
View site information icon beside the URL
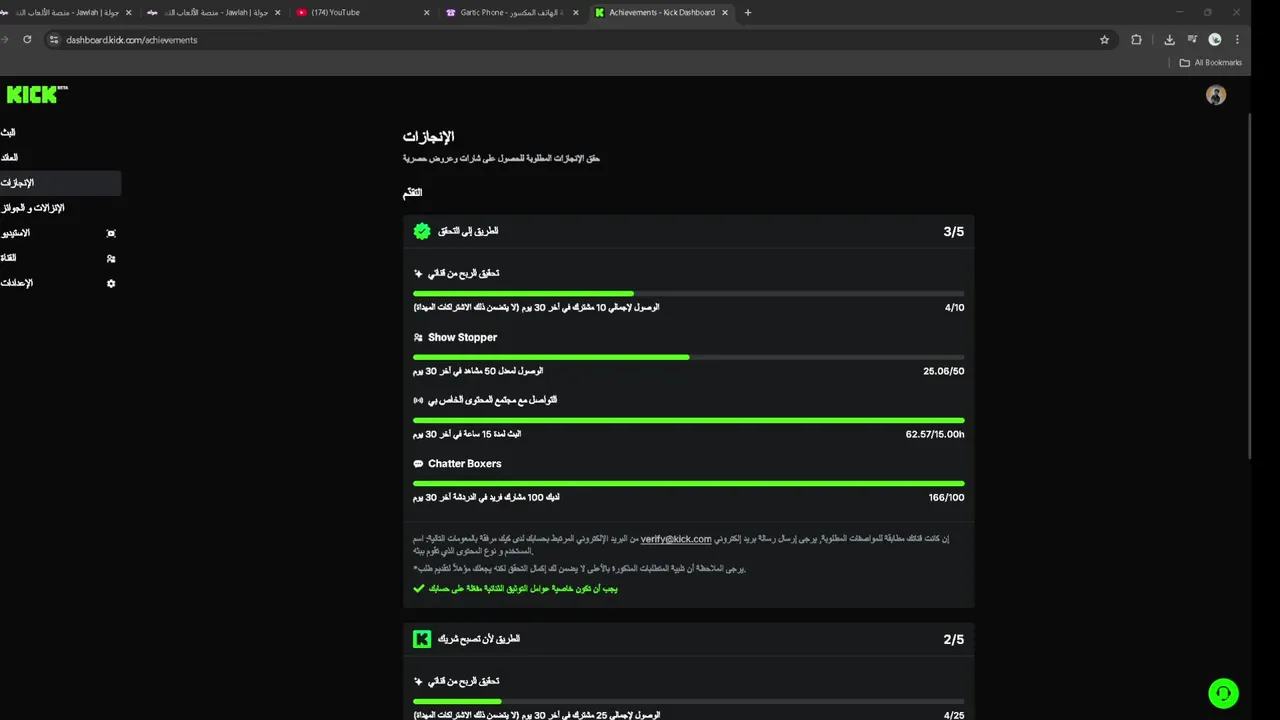pyautogui.click(x=55, y=40)
